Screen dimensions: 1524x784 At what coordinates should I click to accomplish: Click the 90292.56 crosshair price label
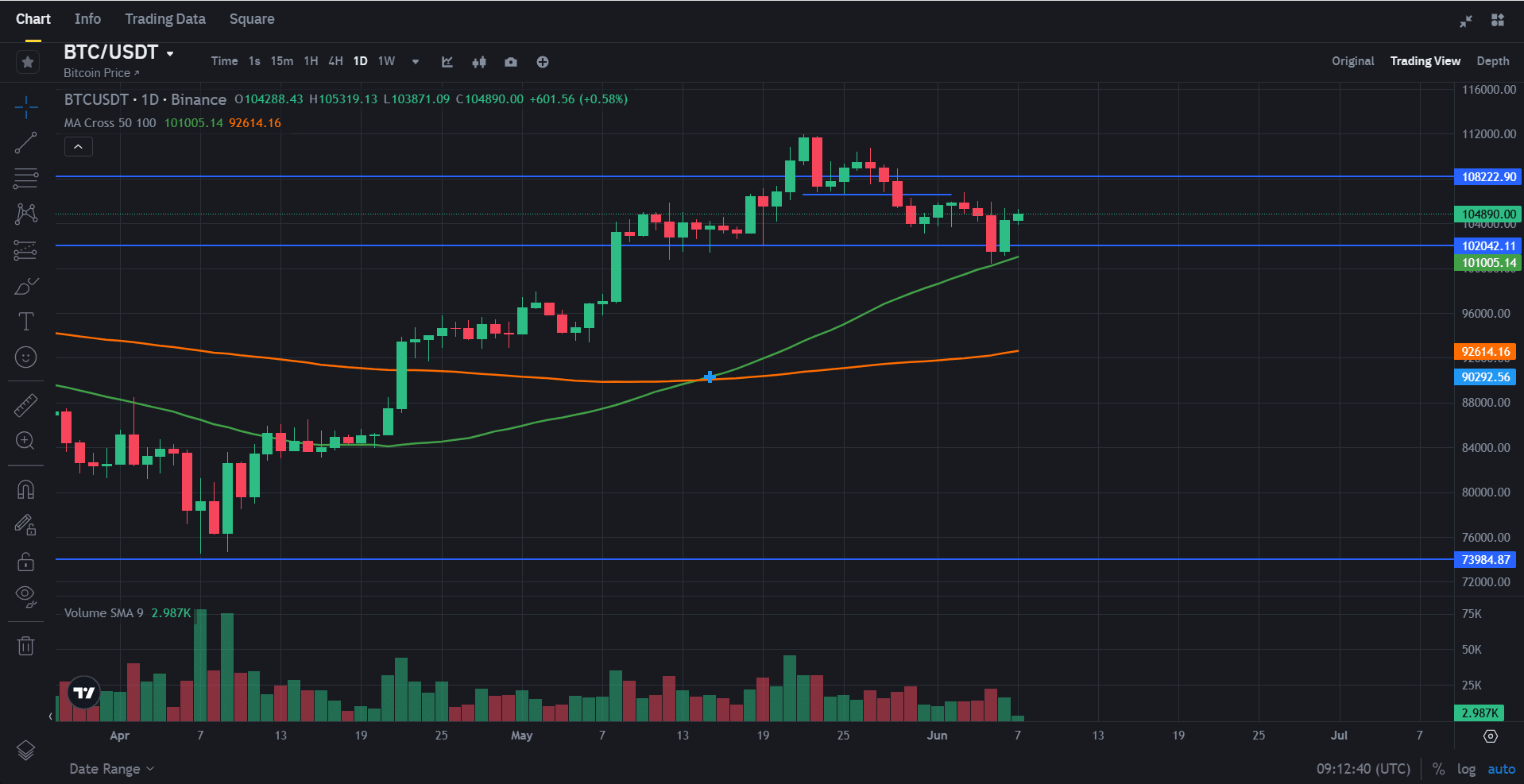point(1485,377)
